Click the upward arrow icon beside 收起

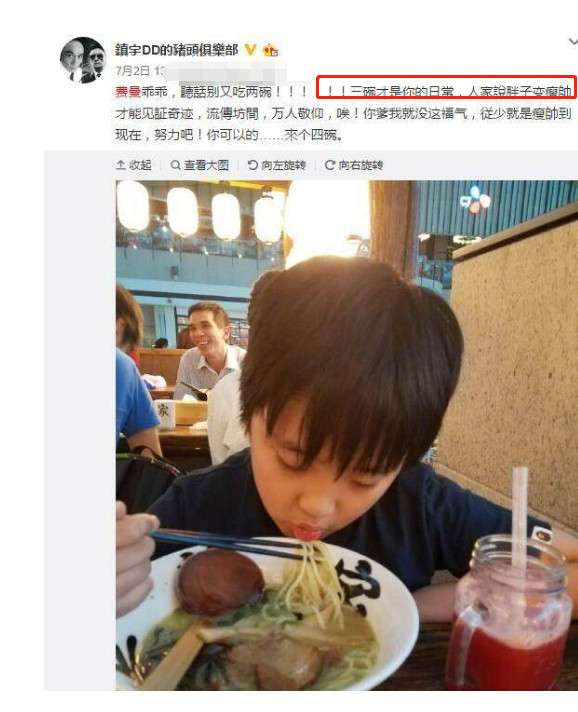121,165
